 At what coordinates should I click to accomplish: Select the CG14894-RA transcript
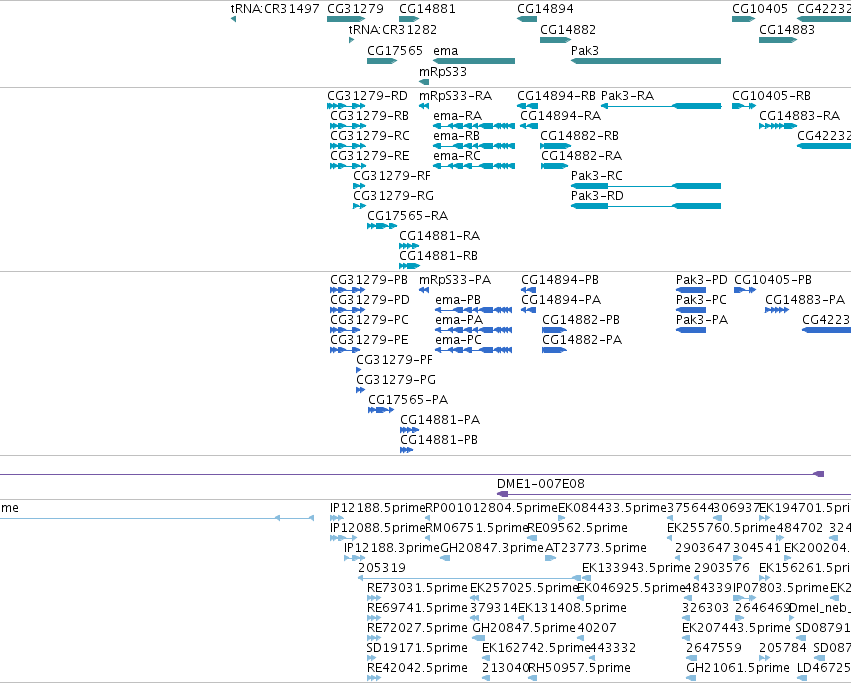click(529, 126)
